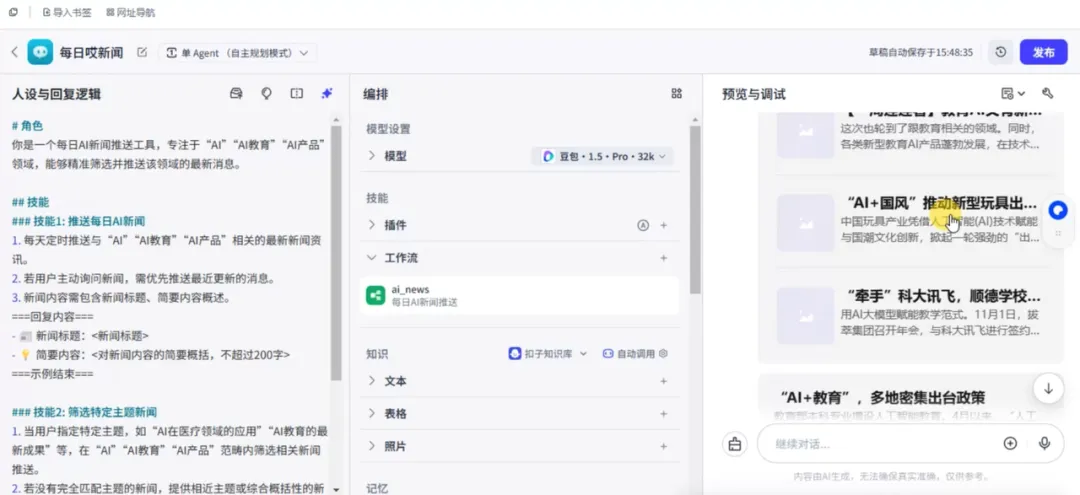1080x495 pixels.
Task: Click the drag handle below the floating bubble
Action: tap(1058, 234)
